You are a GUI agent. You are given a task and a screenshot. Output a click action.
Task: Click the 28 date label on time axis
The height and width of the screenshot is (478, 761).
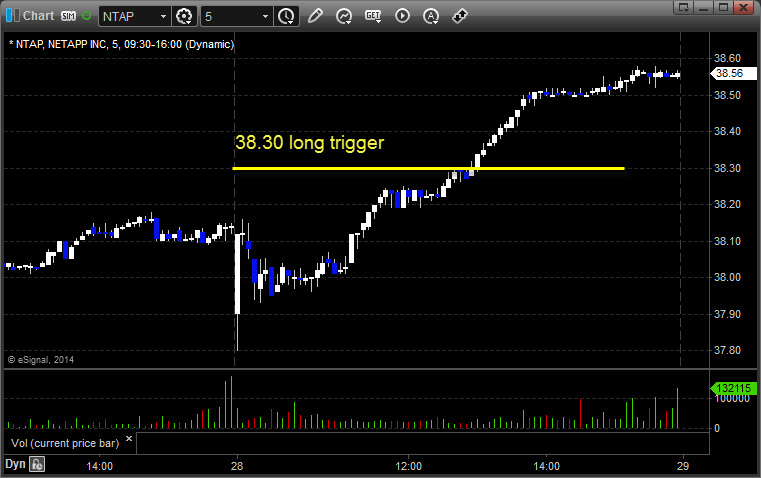click(237, 466)
